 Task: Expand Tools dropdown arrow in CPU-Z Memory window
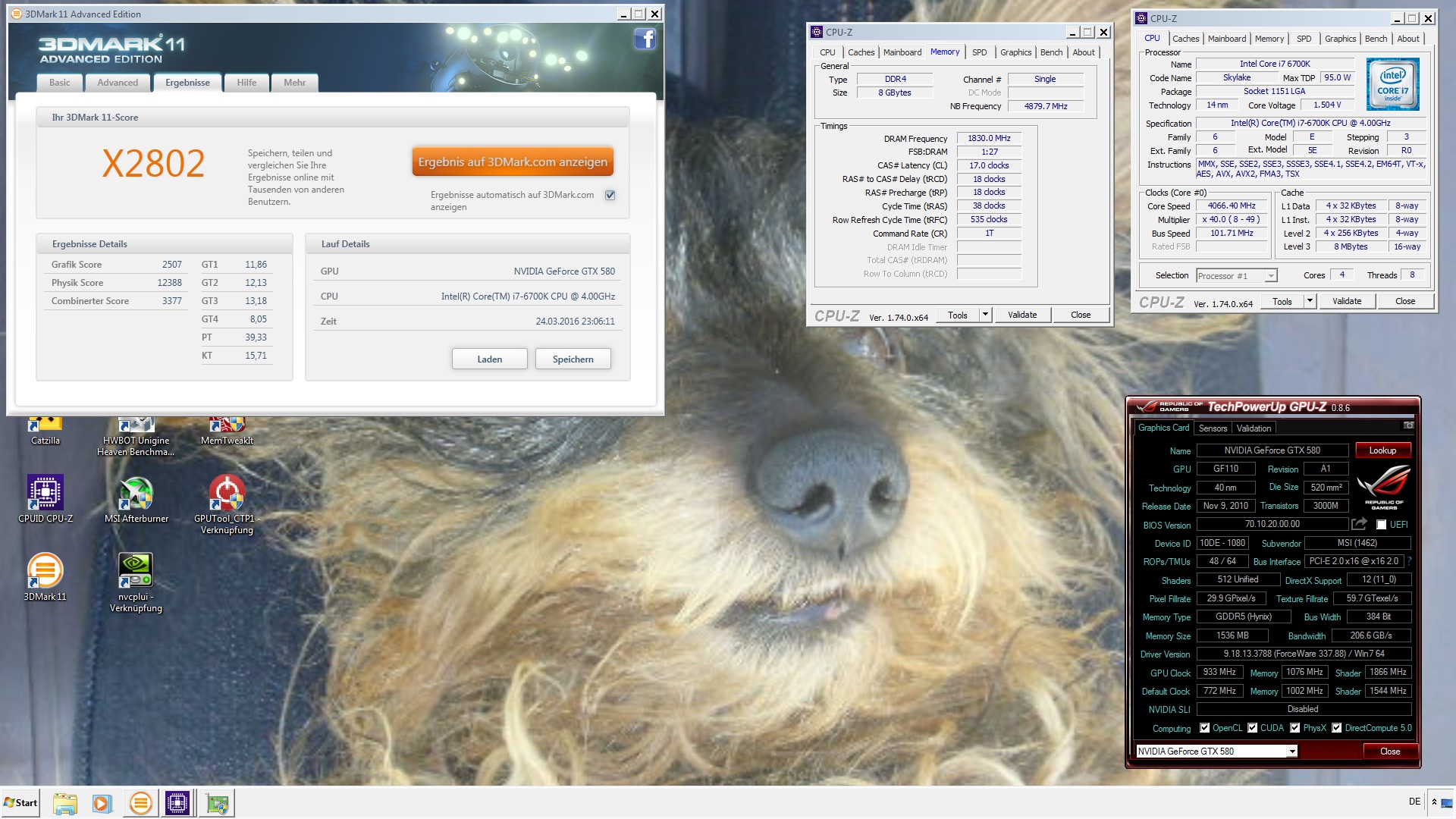coord(985,315)
